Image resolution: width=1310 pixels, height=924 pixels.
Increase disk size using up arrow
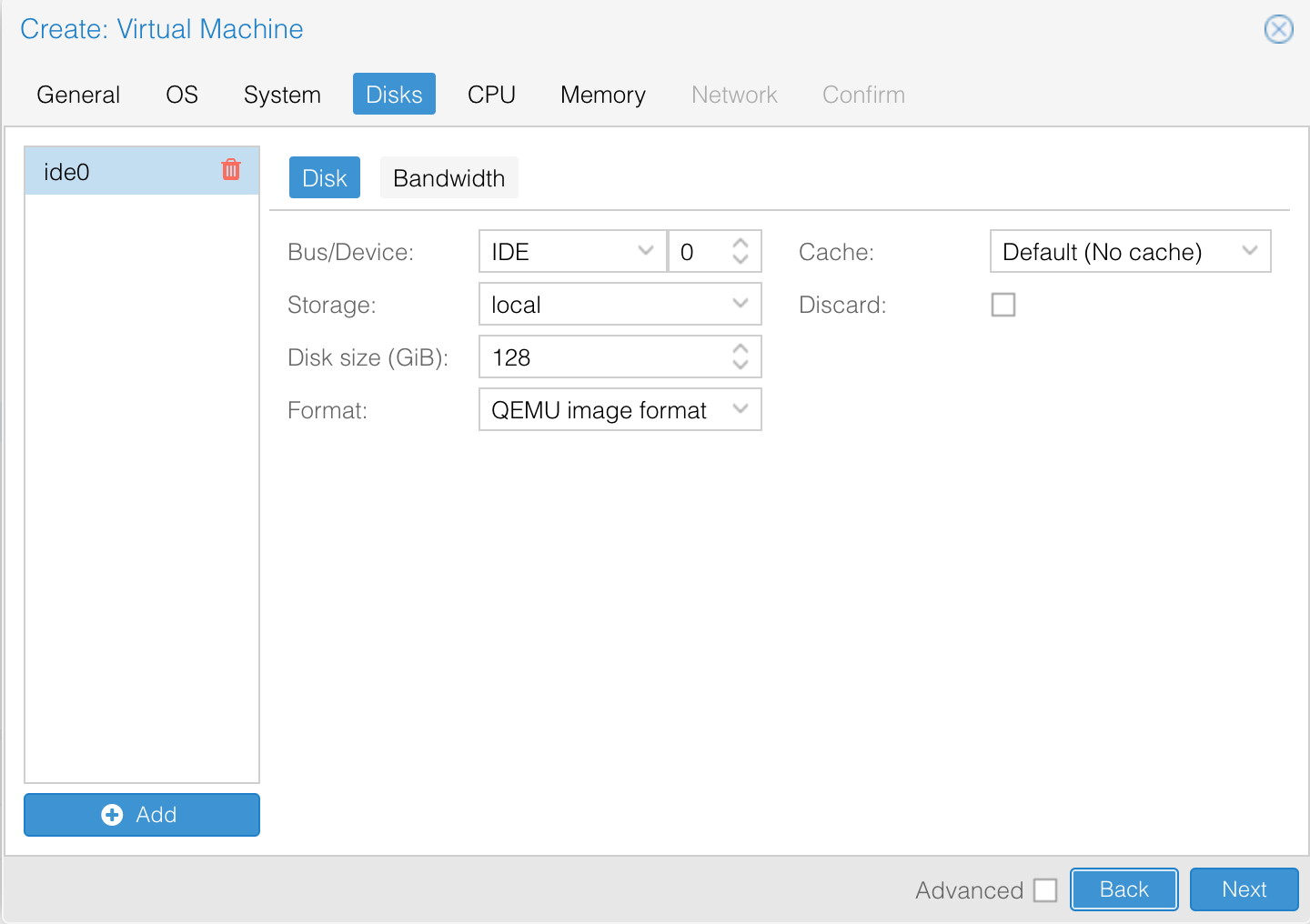[741, 349]
